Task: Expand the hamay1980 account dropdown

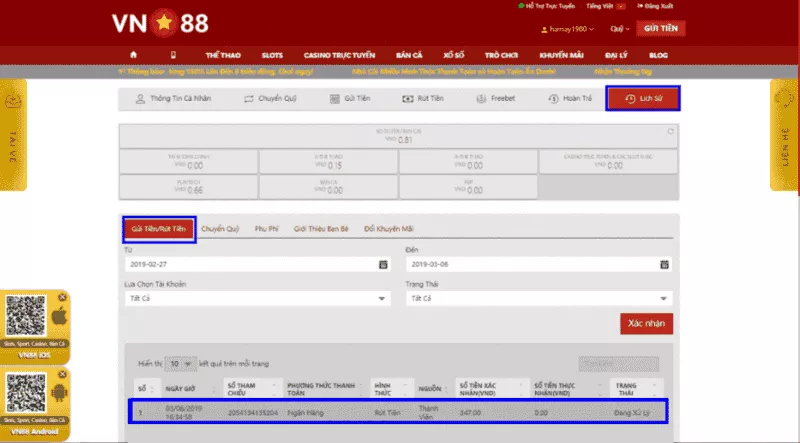Action: tap(567, 29)
